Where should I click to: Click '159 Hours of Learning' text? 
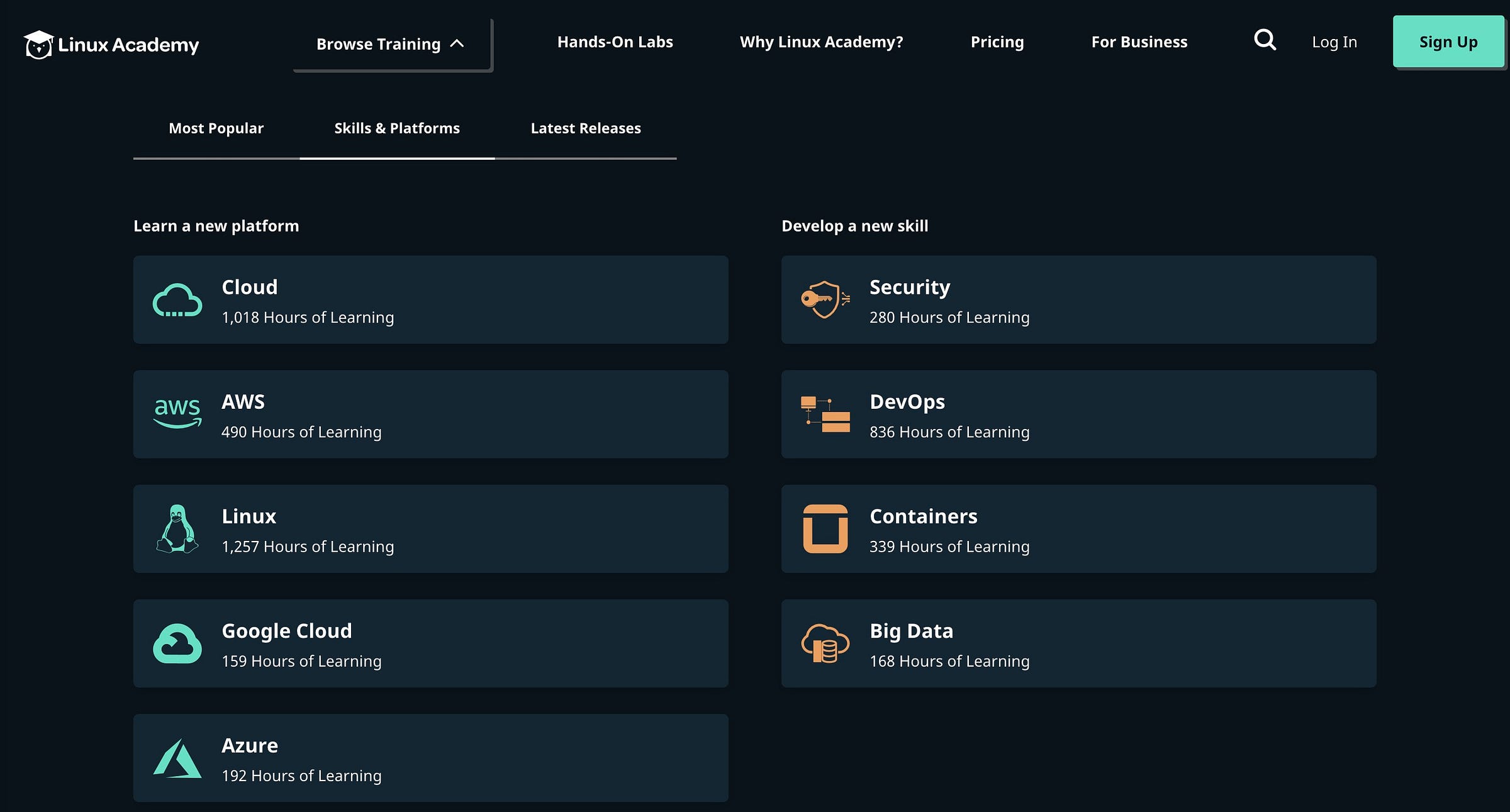click(301, 661)
